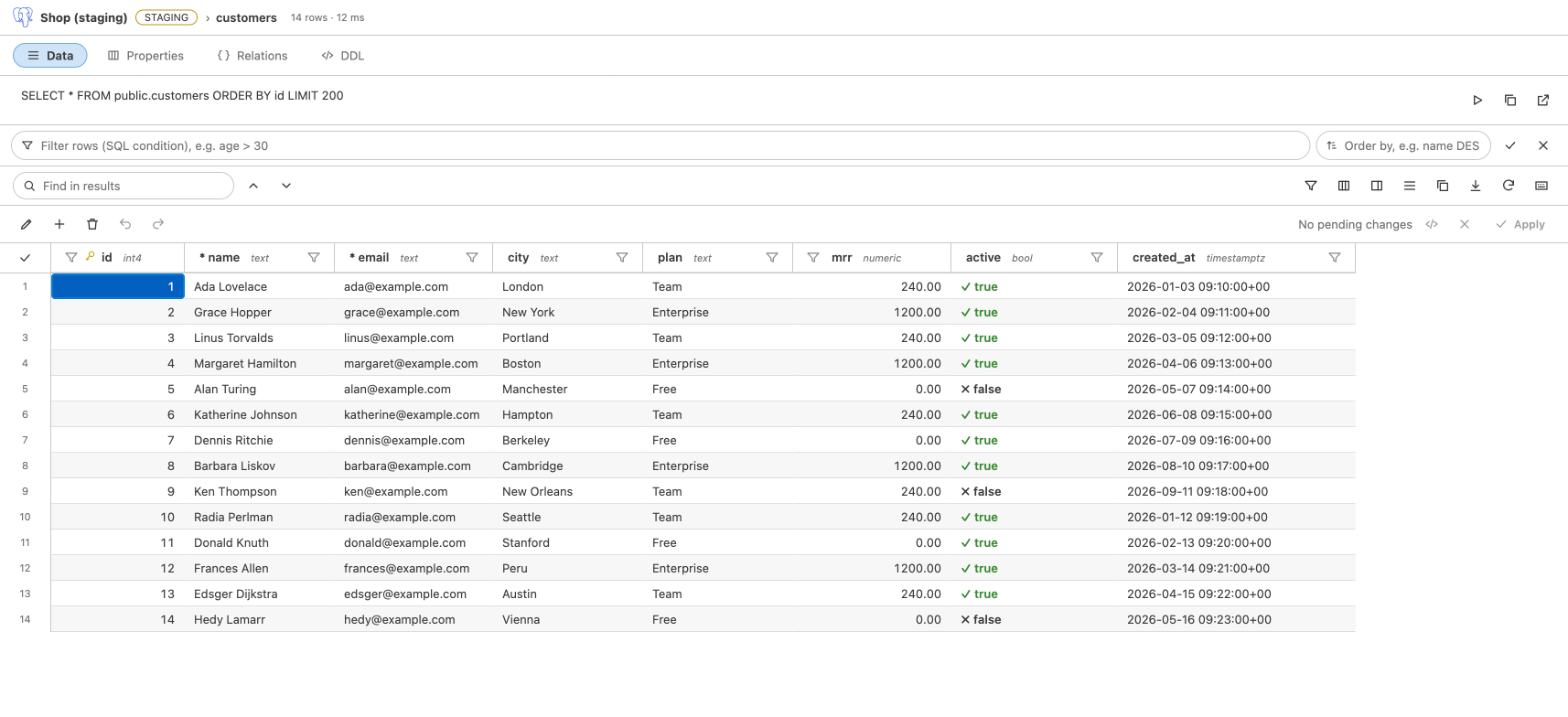This screenshot has width=1568, height=717.
Task: Filter by the plan column funnel icon
Action: (x=772, y=258)
